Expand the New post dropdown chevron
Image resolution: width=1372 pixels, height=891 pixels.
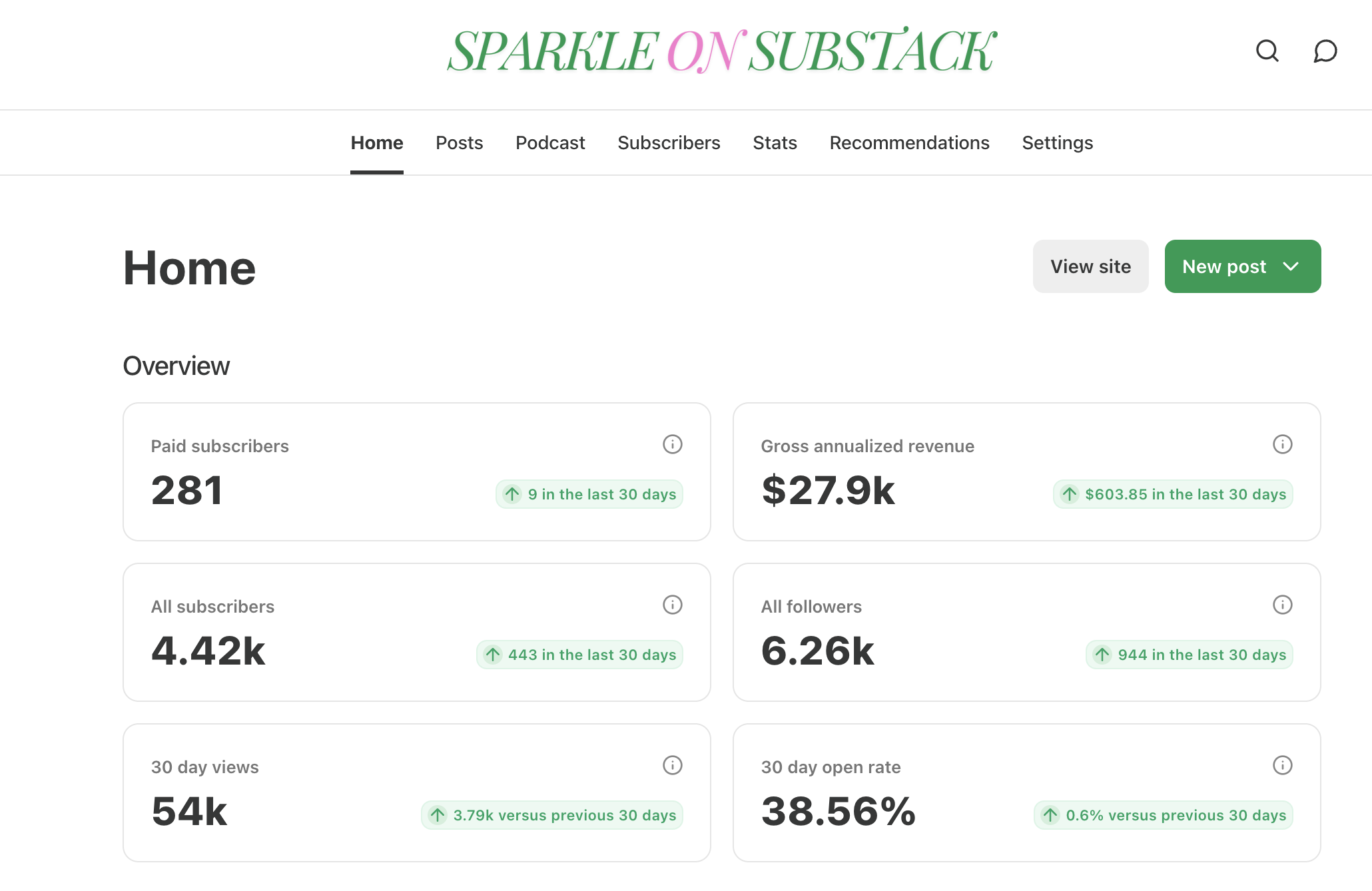point(1291,266)
